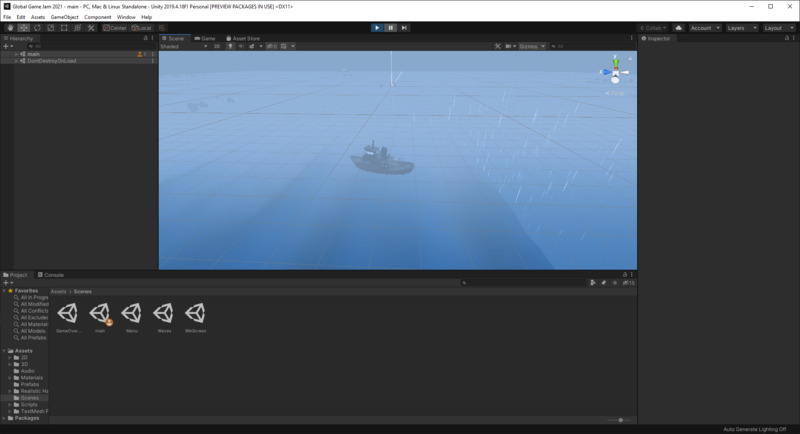Screen dimensions: 800x434
Task: Switch to the Console tab
Action: (x=51, y=274)
